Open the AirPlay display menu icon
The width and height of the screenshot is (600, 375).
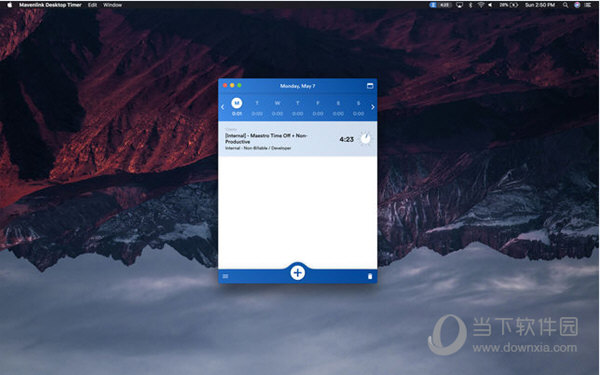point(460,5)
